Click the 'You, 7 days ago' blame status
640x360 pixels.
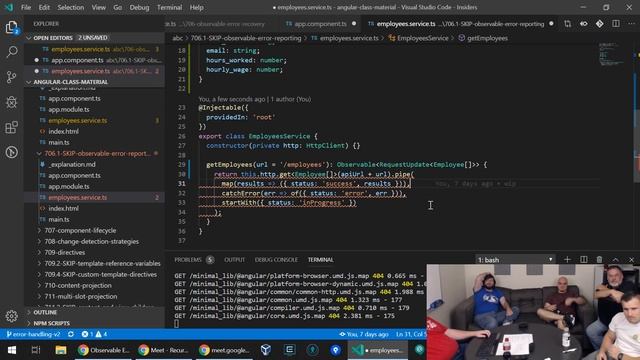pos(363,334)
